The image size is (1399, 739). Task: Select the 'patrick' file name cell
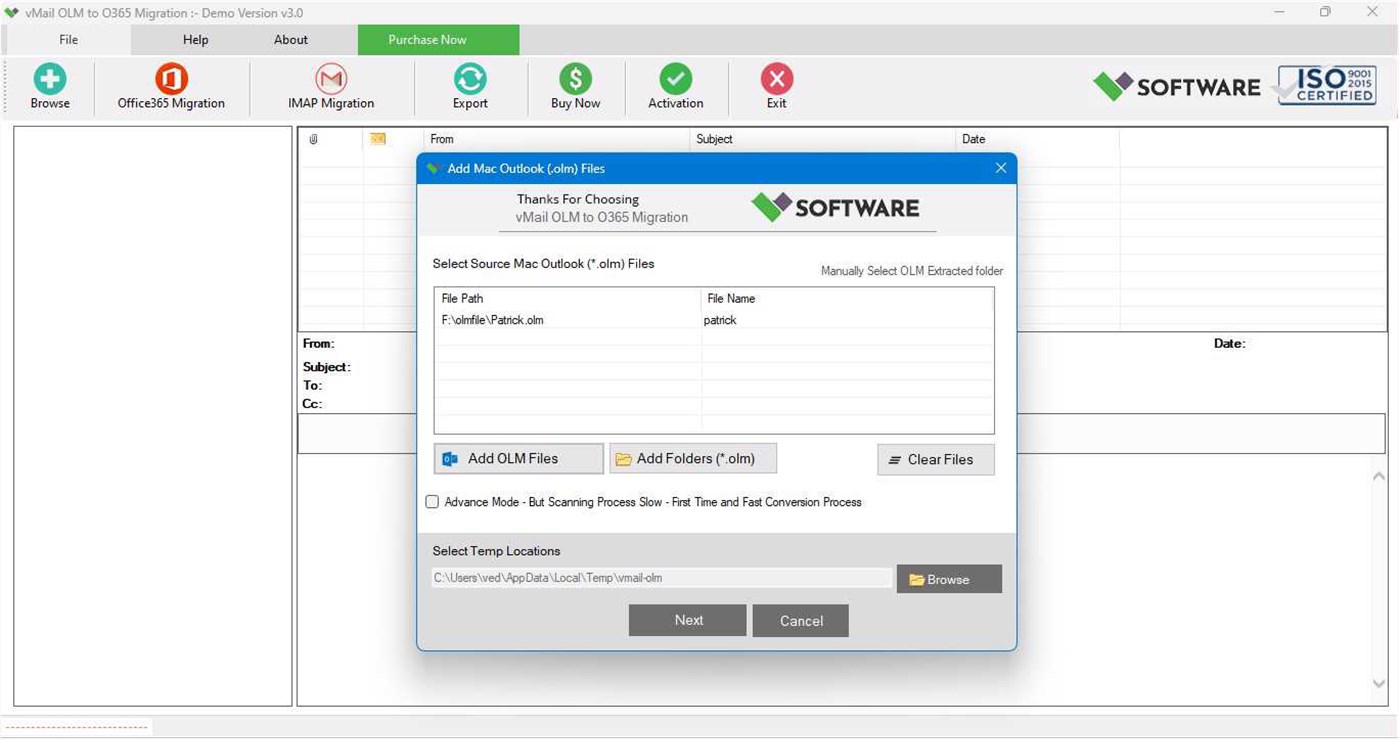pyautogui.click(x=848, y=320)
